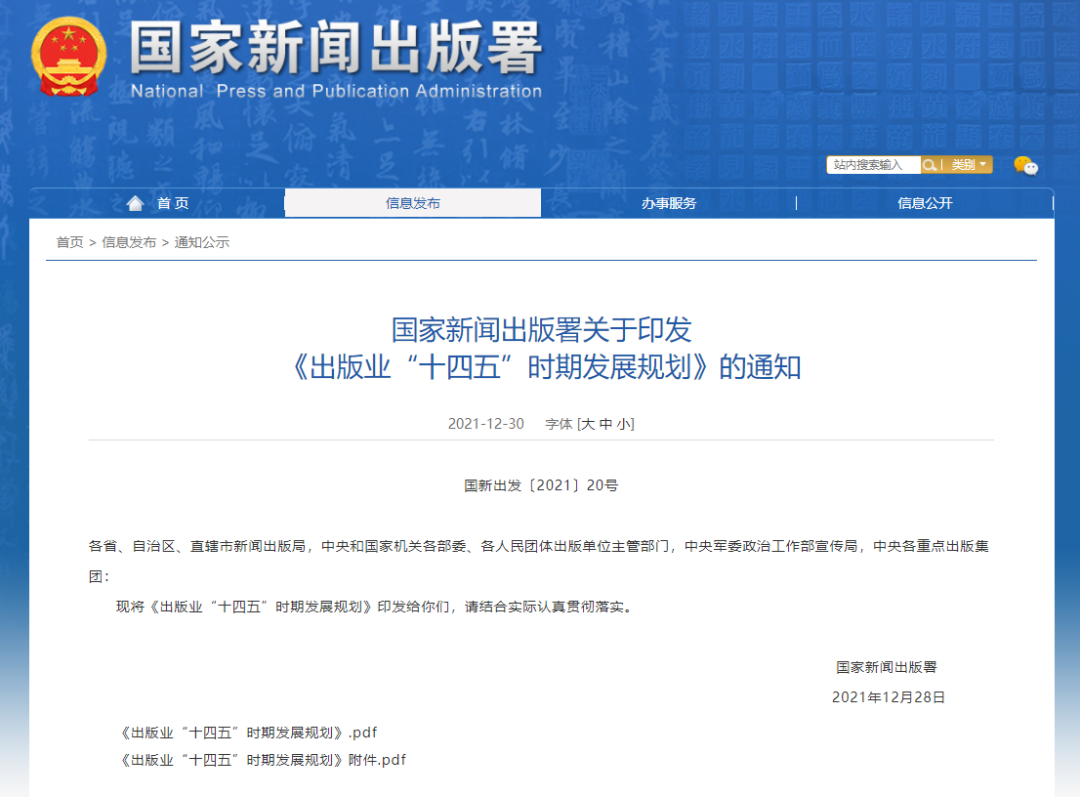
Task: Set font size to 小
Action: pos(624,424)
